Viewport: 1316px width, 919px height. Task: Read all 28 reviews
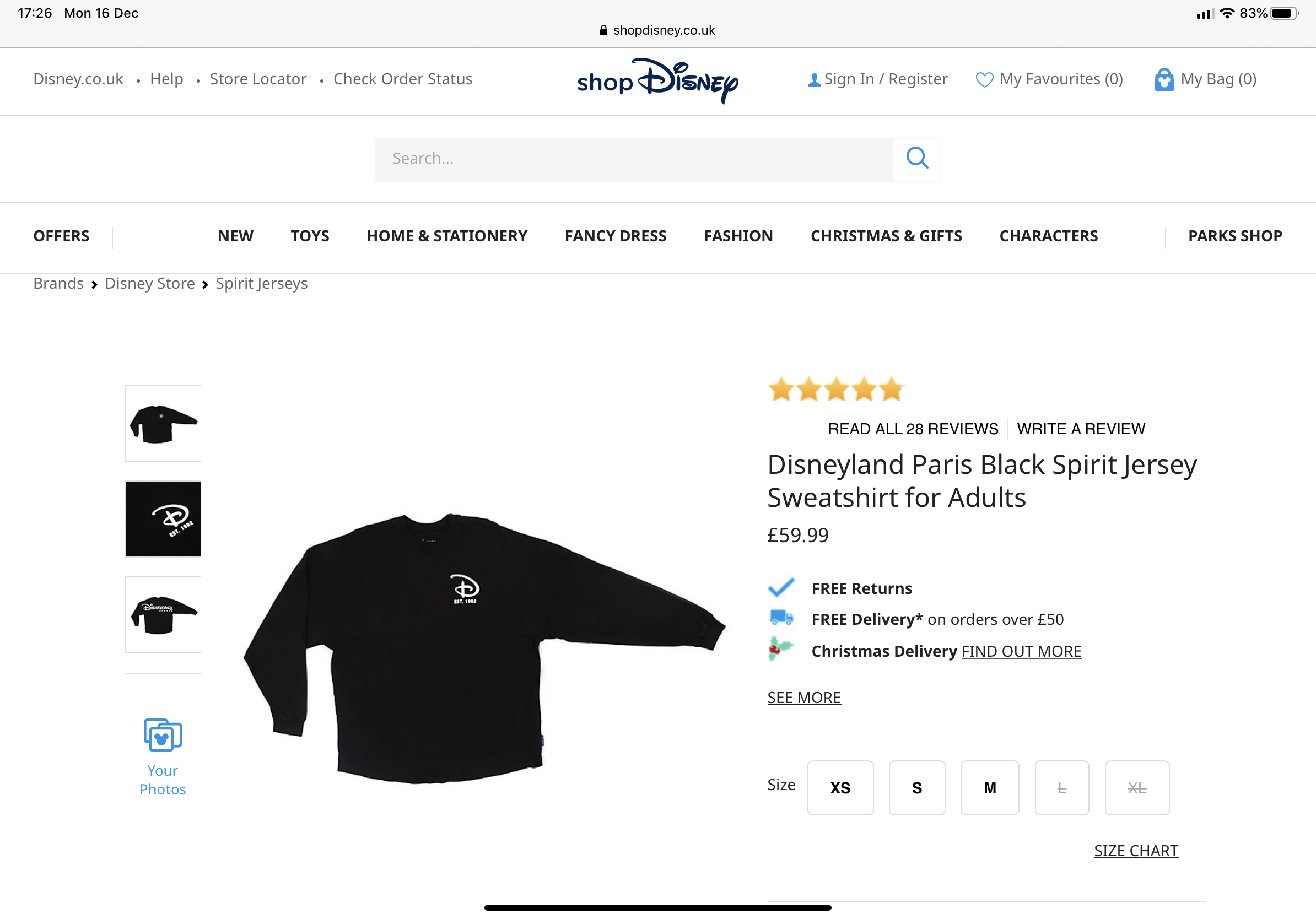pos(913,429)
